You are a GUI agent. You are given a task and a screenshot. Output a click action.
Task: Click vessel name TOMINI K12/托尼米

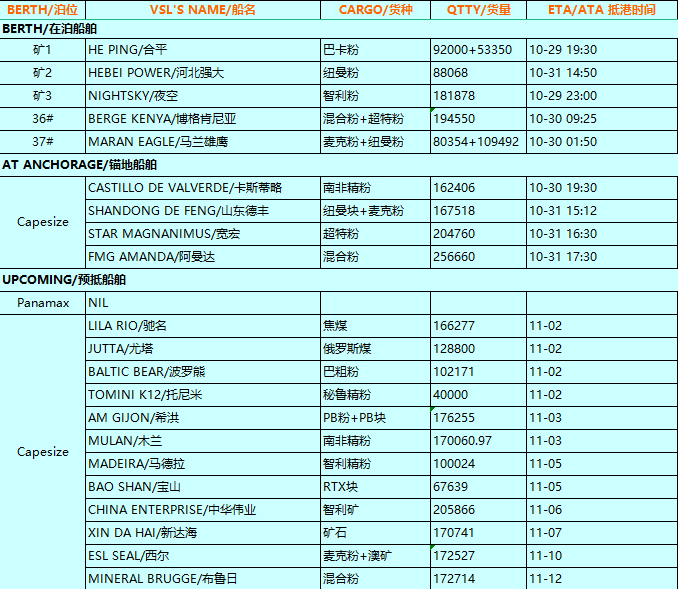pyautogui.click(x=145, y=394)
